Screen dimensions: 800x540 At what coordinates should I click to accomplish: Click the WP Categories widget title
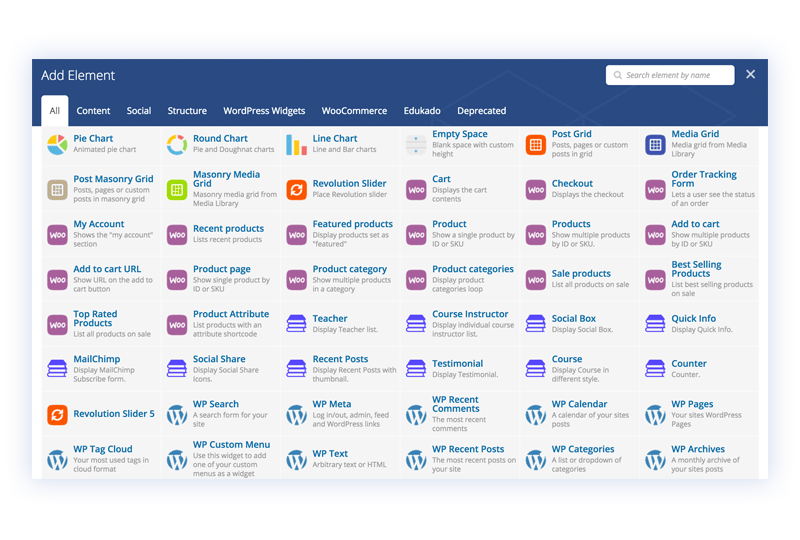point(583,449)
